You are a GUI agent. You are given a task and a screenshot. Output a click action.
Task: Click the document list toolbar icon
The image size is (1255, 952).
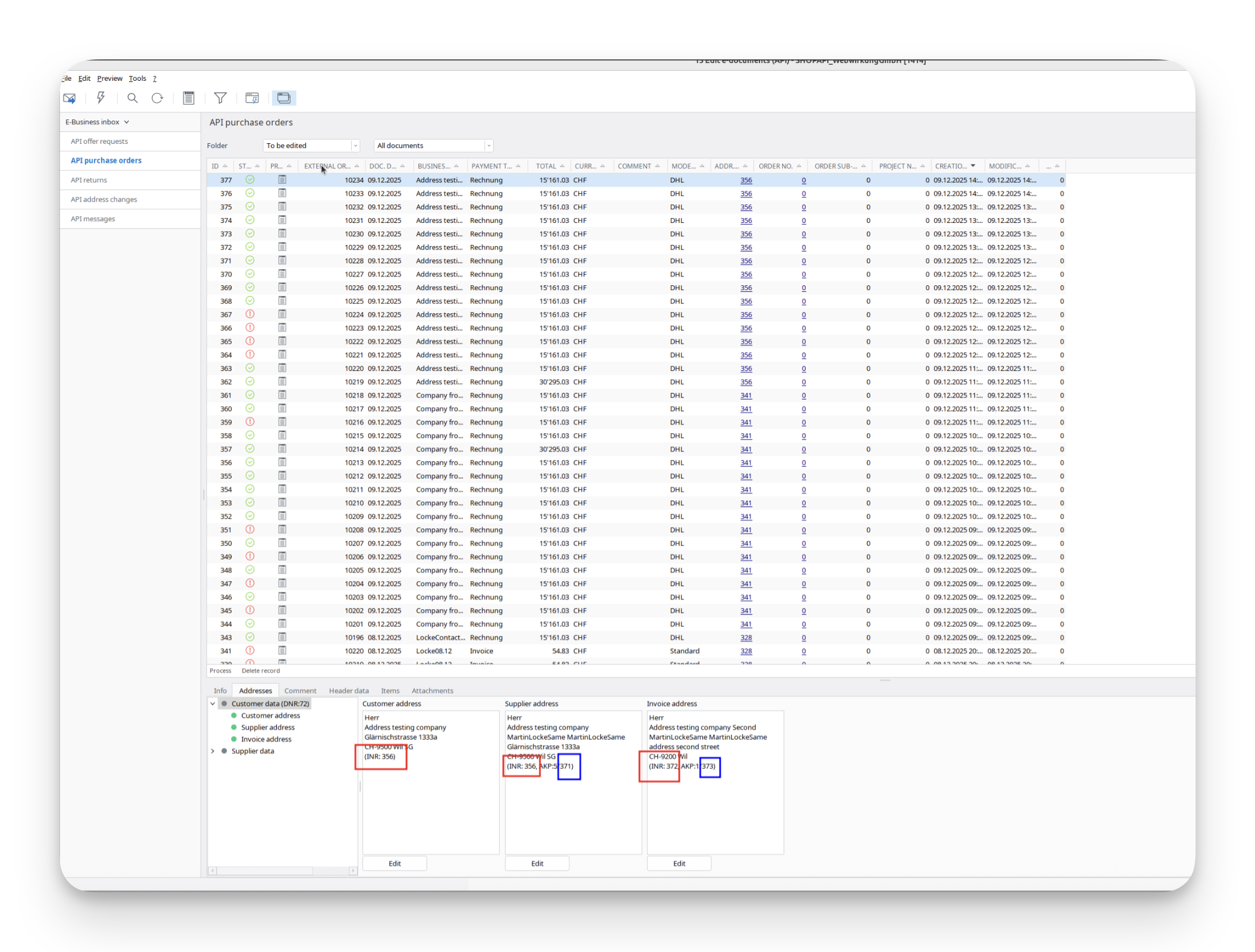(x=189, y=98)
